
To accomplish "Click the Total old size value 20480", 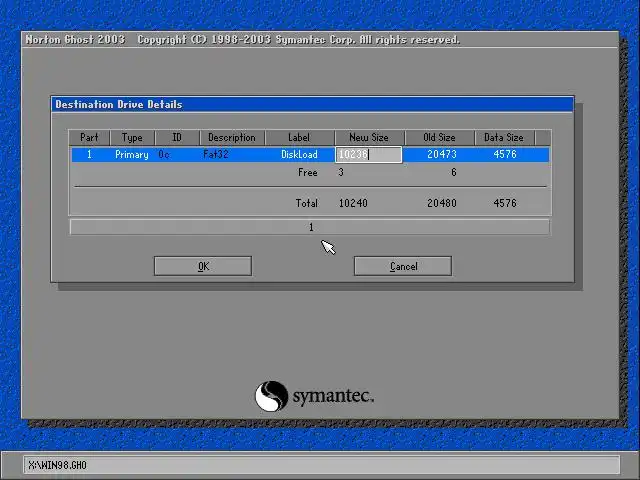I will pos(442,203).
